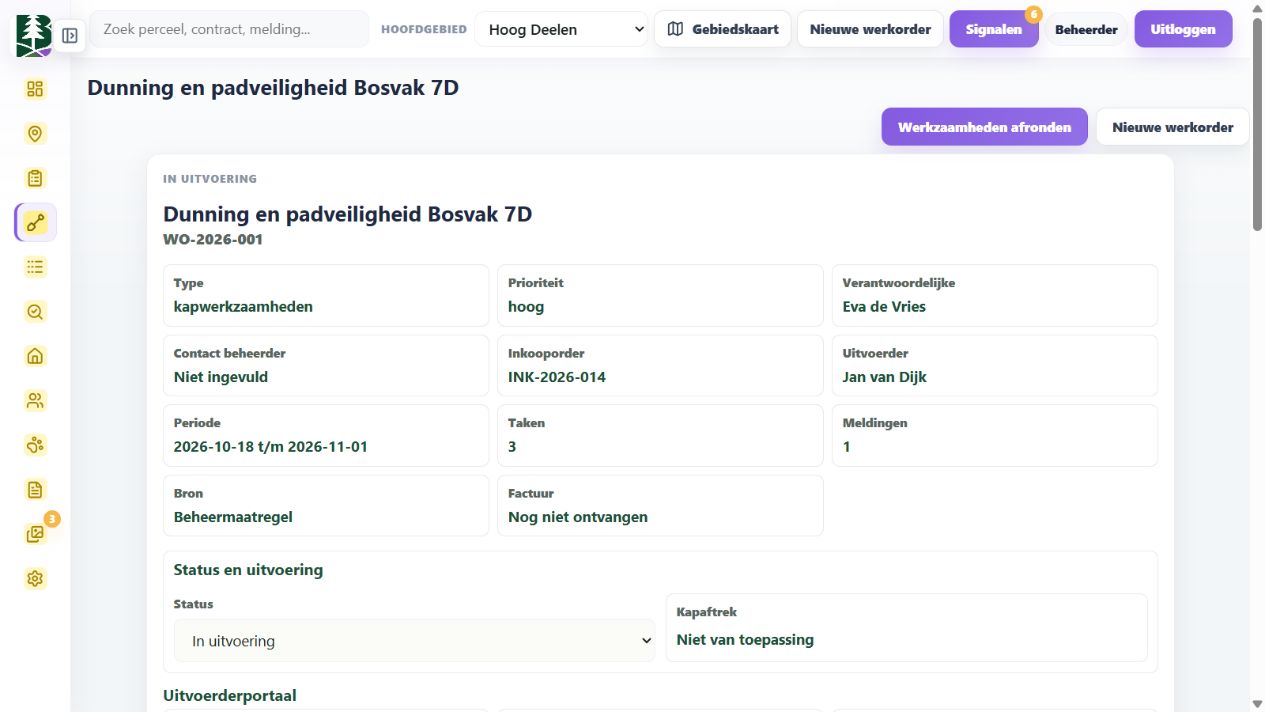
Task: Click the Contact beheerder value Niet ingevuld
Action: click(x=221, y=377)
